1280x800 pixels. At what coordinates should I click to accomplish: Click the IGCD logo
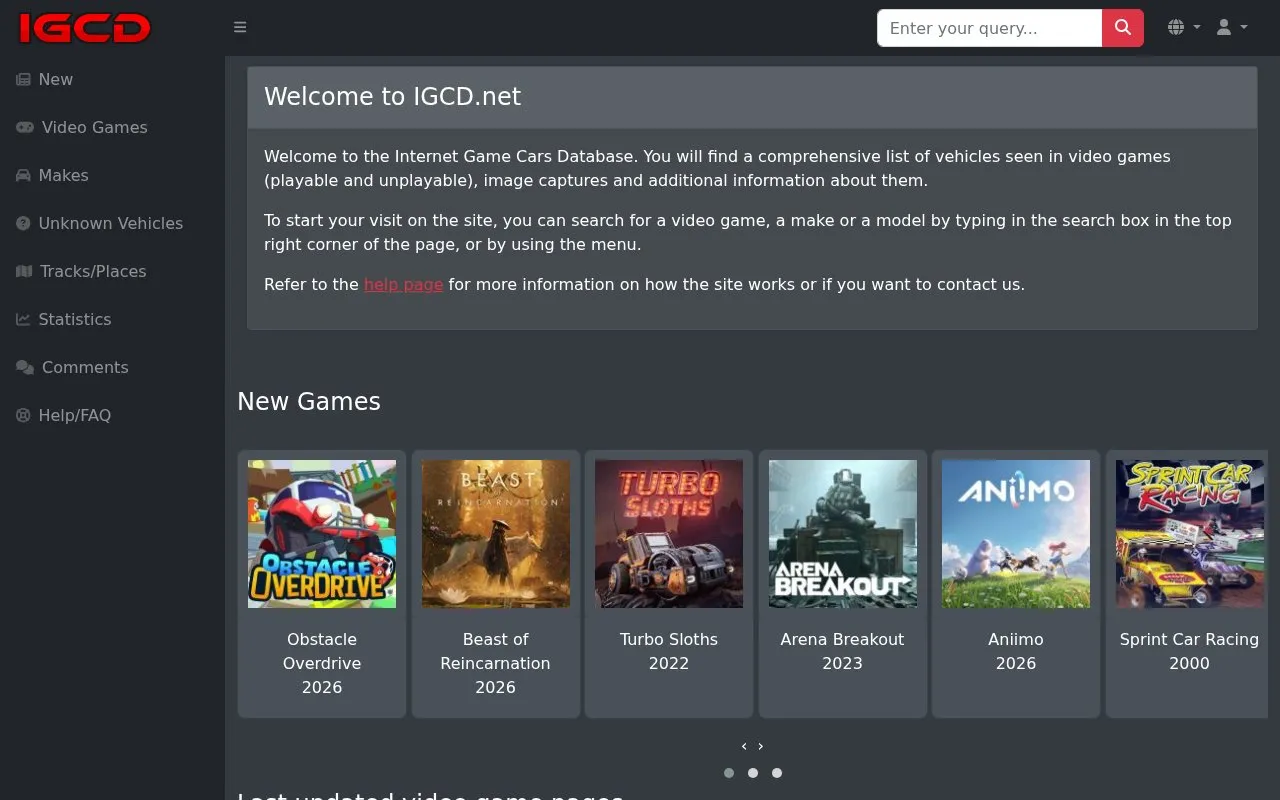85,28
